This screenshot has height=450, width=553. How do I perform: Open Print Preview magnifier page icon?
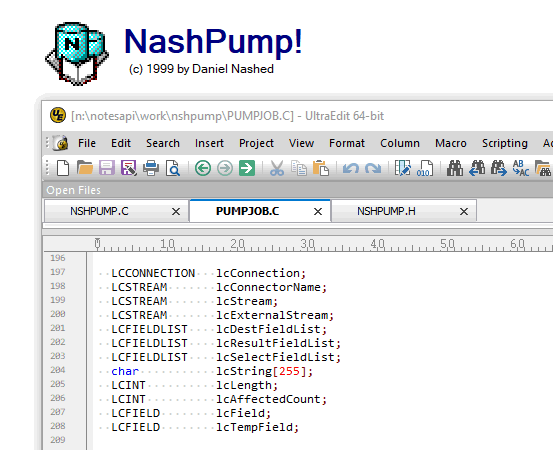(173, 168)
